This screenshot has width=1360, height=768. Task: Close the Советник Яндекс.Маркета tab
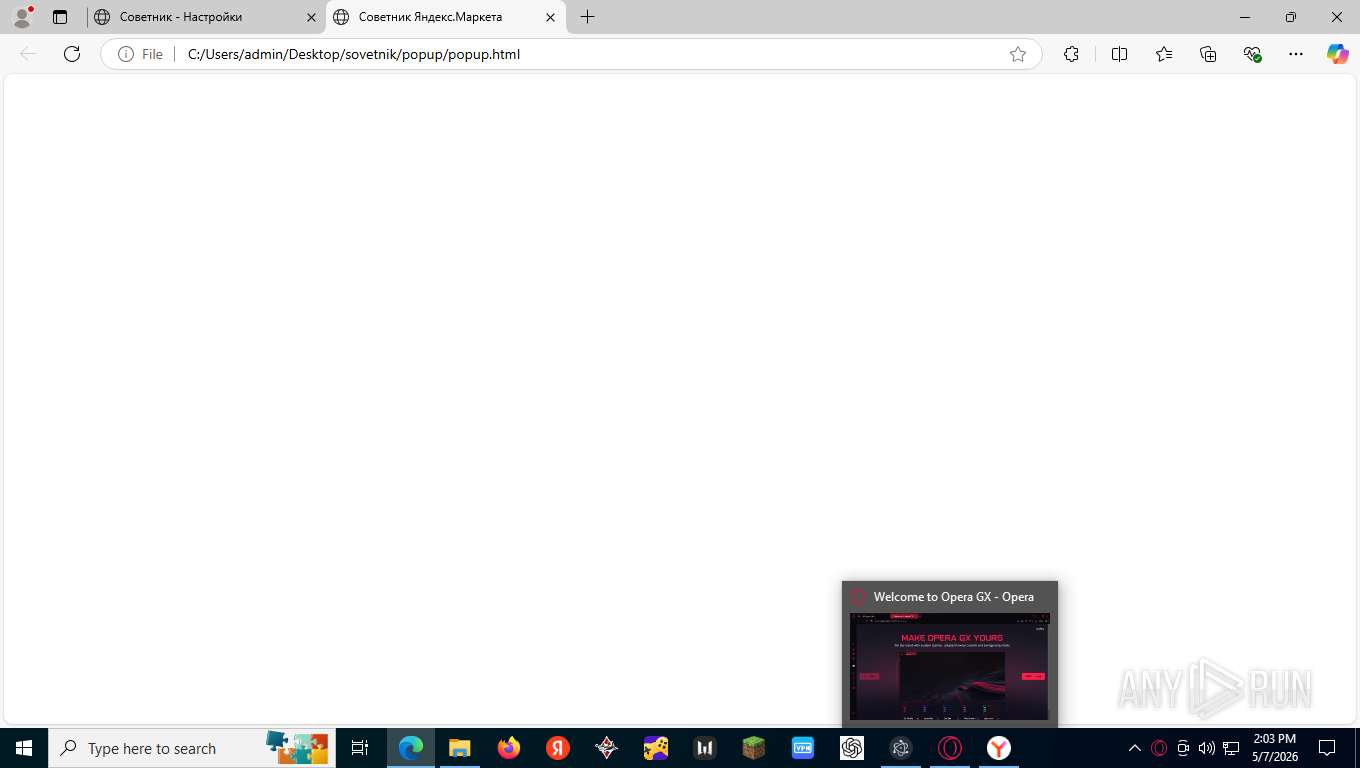[550, 17]
